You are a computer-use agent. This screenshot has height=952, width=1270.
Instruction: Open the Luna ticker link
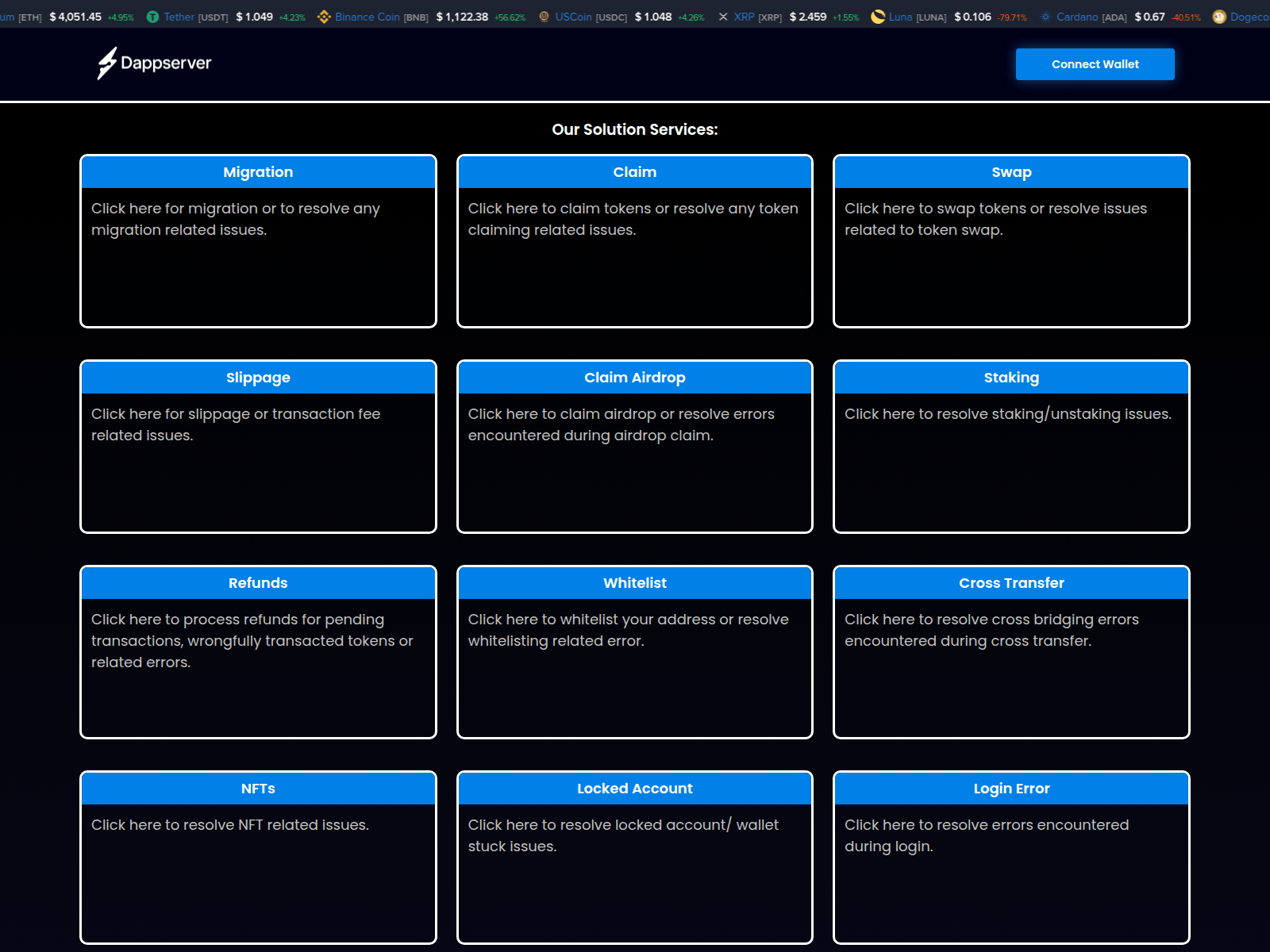(x=900, y=17)
